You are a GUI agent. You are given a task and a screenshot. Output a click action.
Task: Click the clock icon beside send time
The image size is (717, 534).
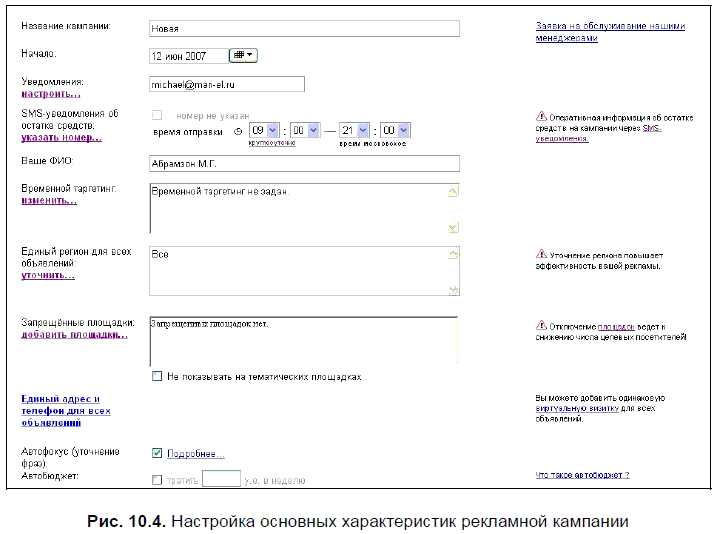(x=237, y=130)
